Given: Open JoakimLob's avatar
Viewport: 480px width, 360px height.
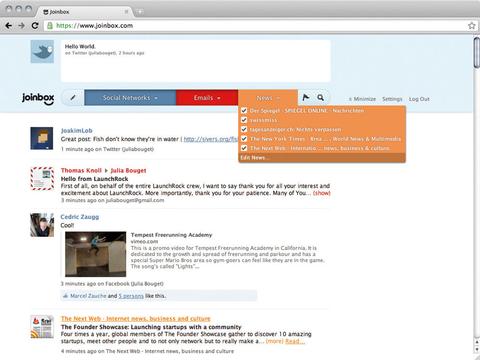Looking at the screenshot, I should click(42, 138).
